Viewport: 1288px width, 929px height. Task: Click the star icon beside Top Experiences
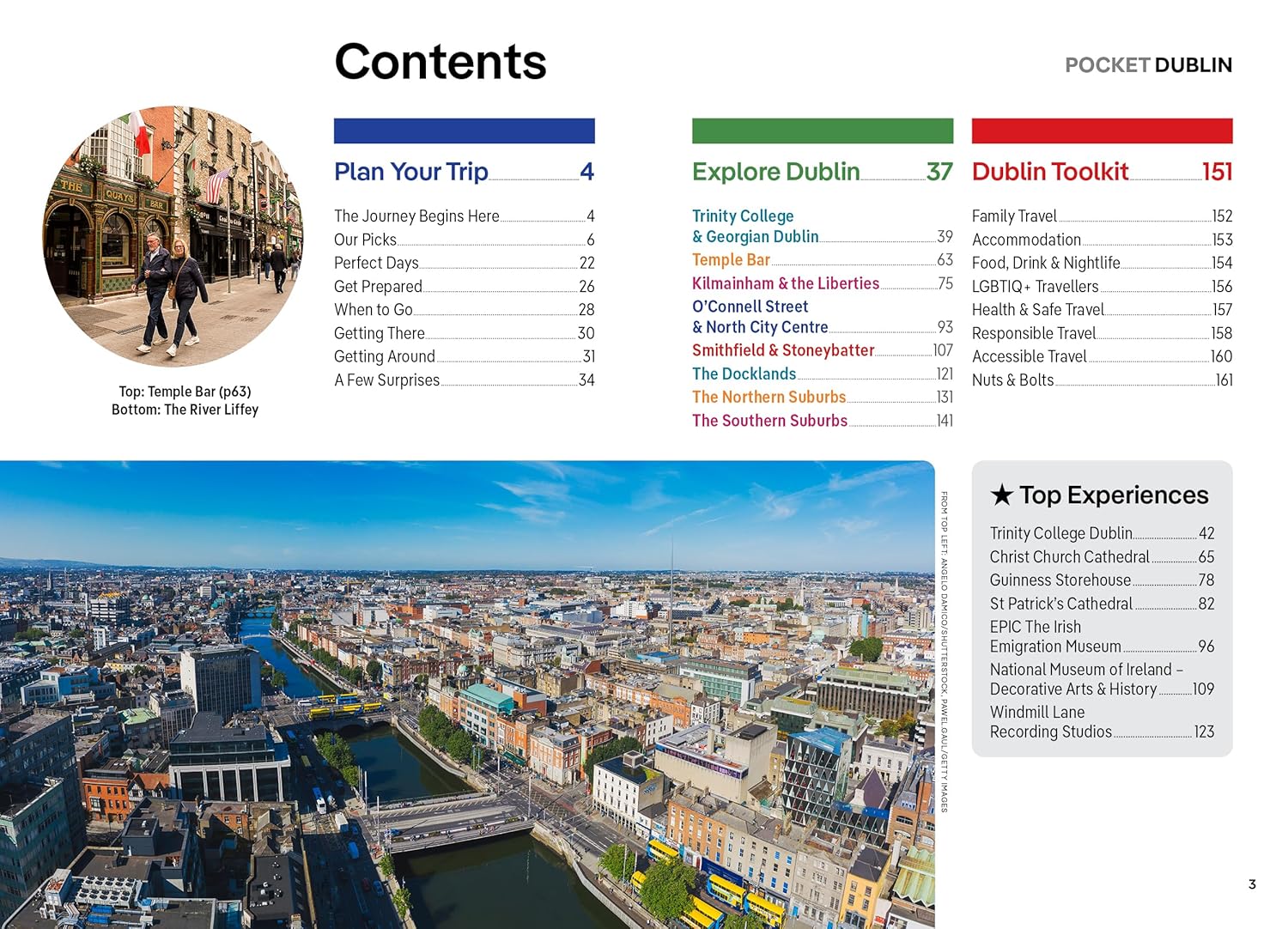point(1001,495)
